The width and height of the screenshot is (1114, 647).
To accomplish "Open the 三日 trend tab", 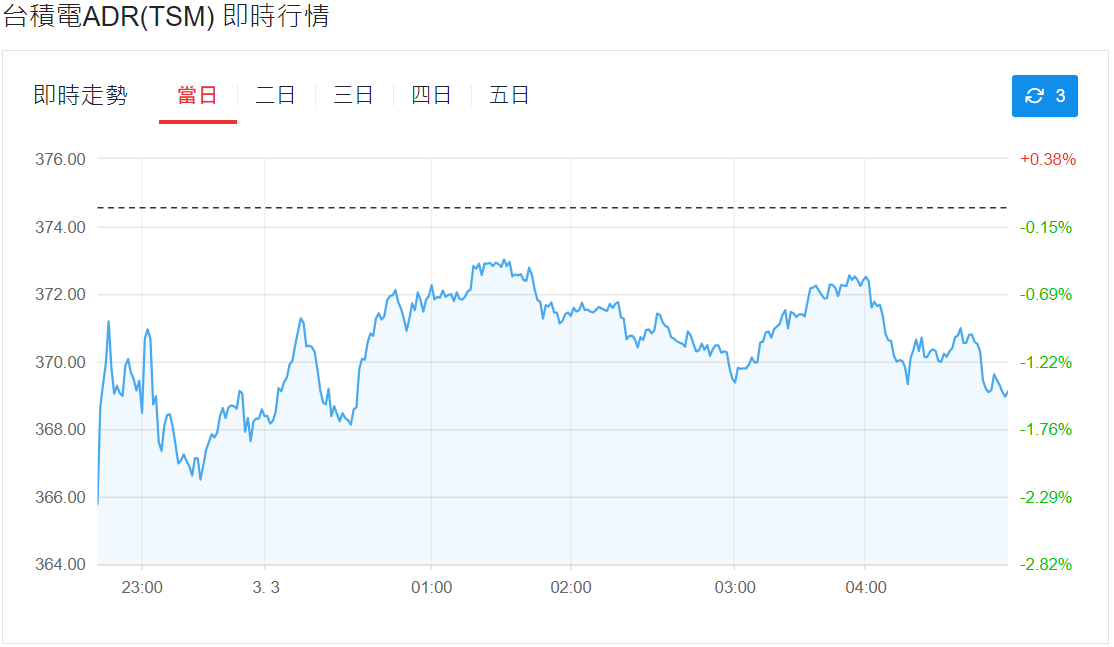I will [x=353, y=96].
